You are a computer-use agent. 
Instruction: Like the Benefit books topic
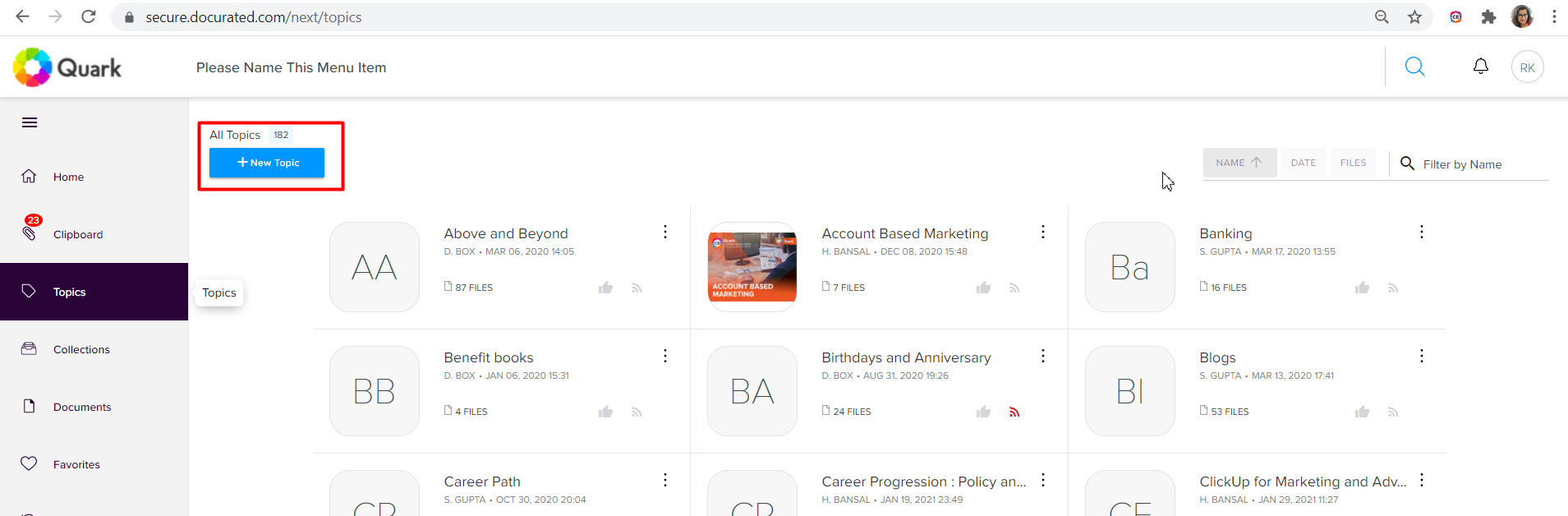606,412
